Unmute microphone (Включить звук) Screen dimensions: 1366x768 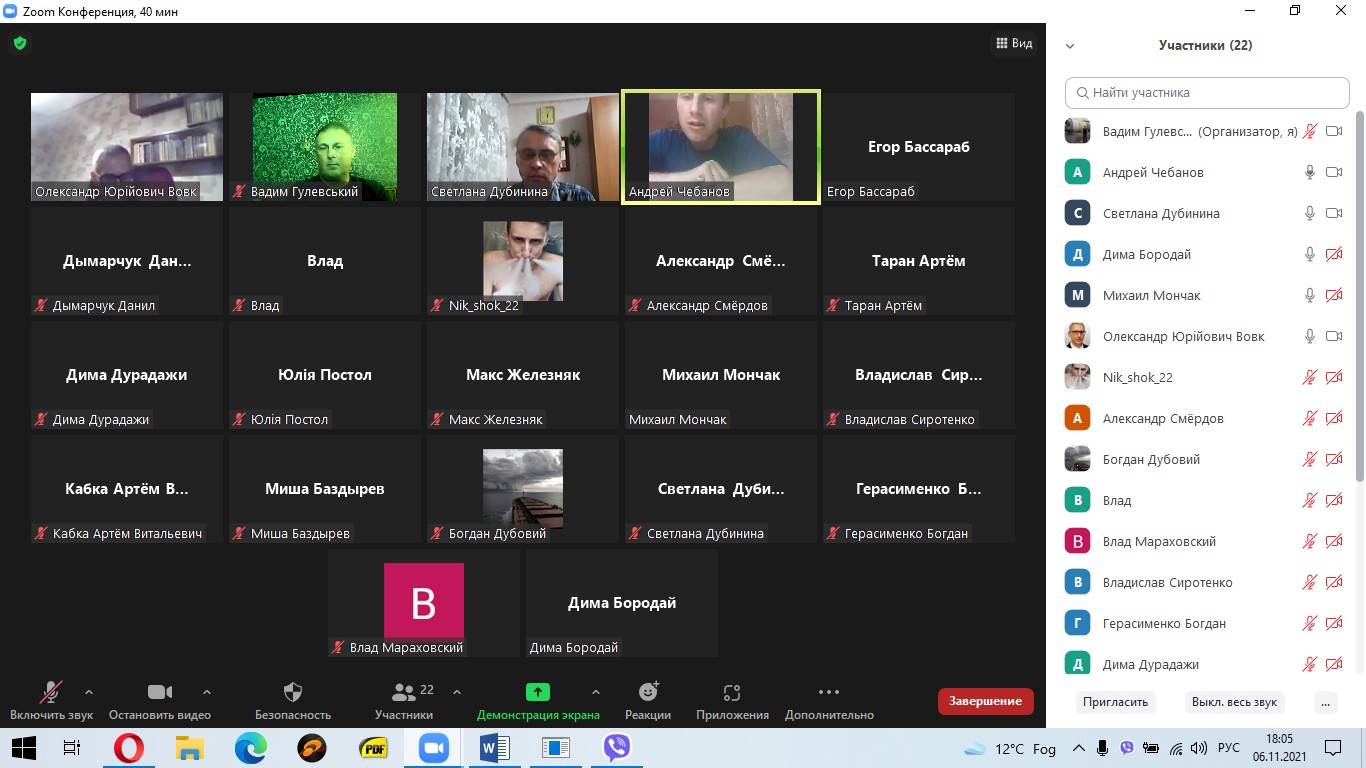[50, 692]
